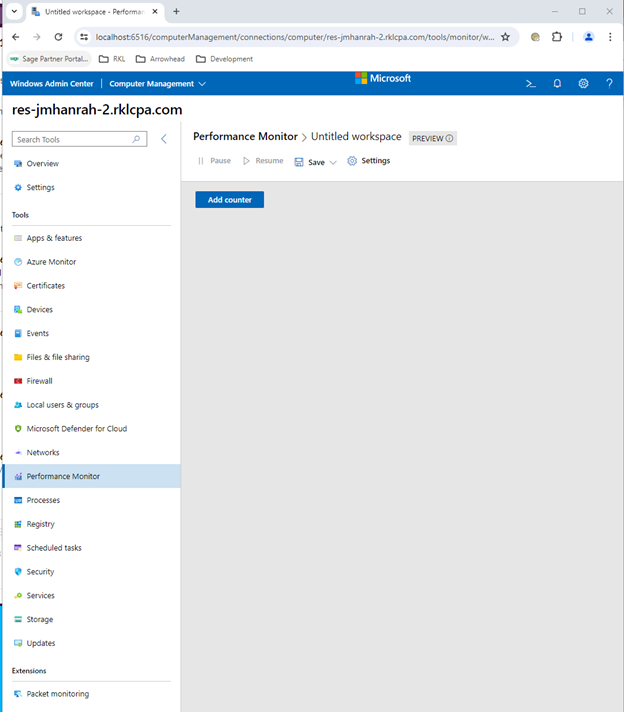
Task: Open Sage Partner Portal bookmark
Action: [x=50, y=59]
